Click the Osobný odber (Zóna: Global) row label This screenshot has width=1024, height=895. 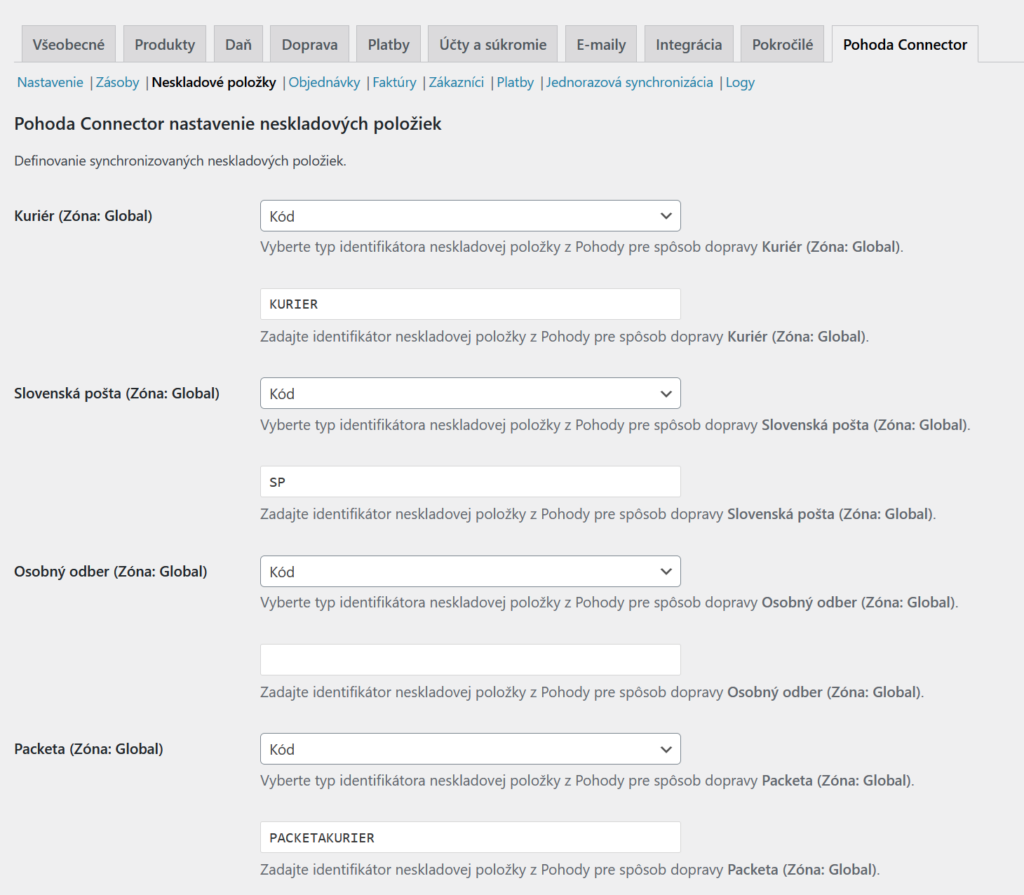(x=110, y=572)
